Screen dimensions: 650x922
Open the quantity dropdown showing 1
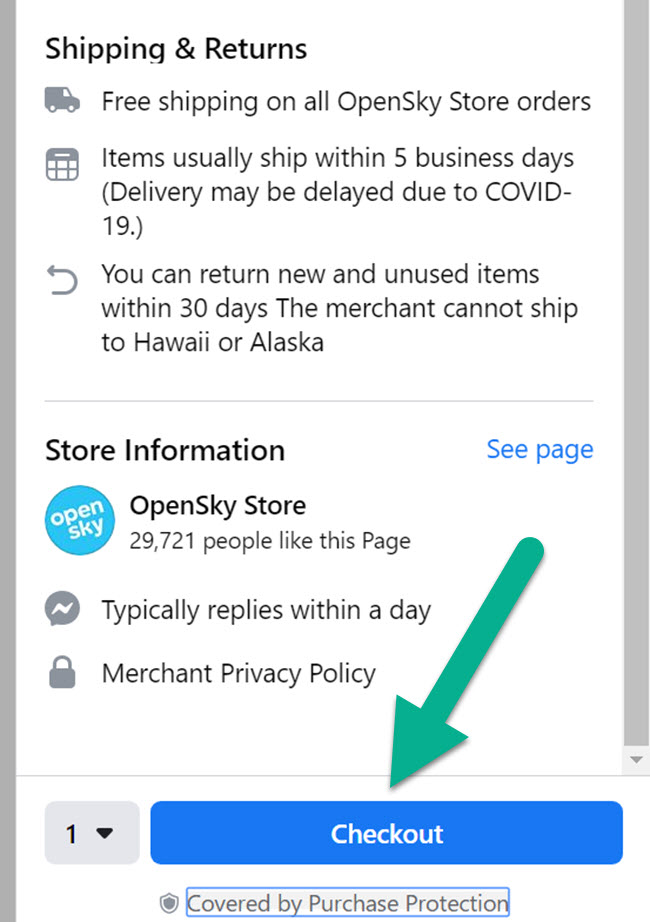pyautogui.click(x=92, y=833)
